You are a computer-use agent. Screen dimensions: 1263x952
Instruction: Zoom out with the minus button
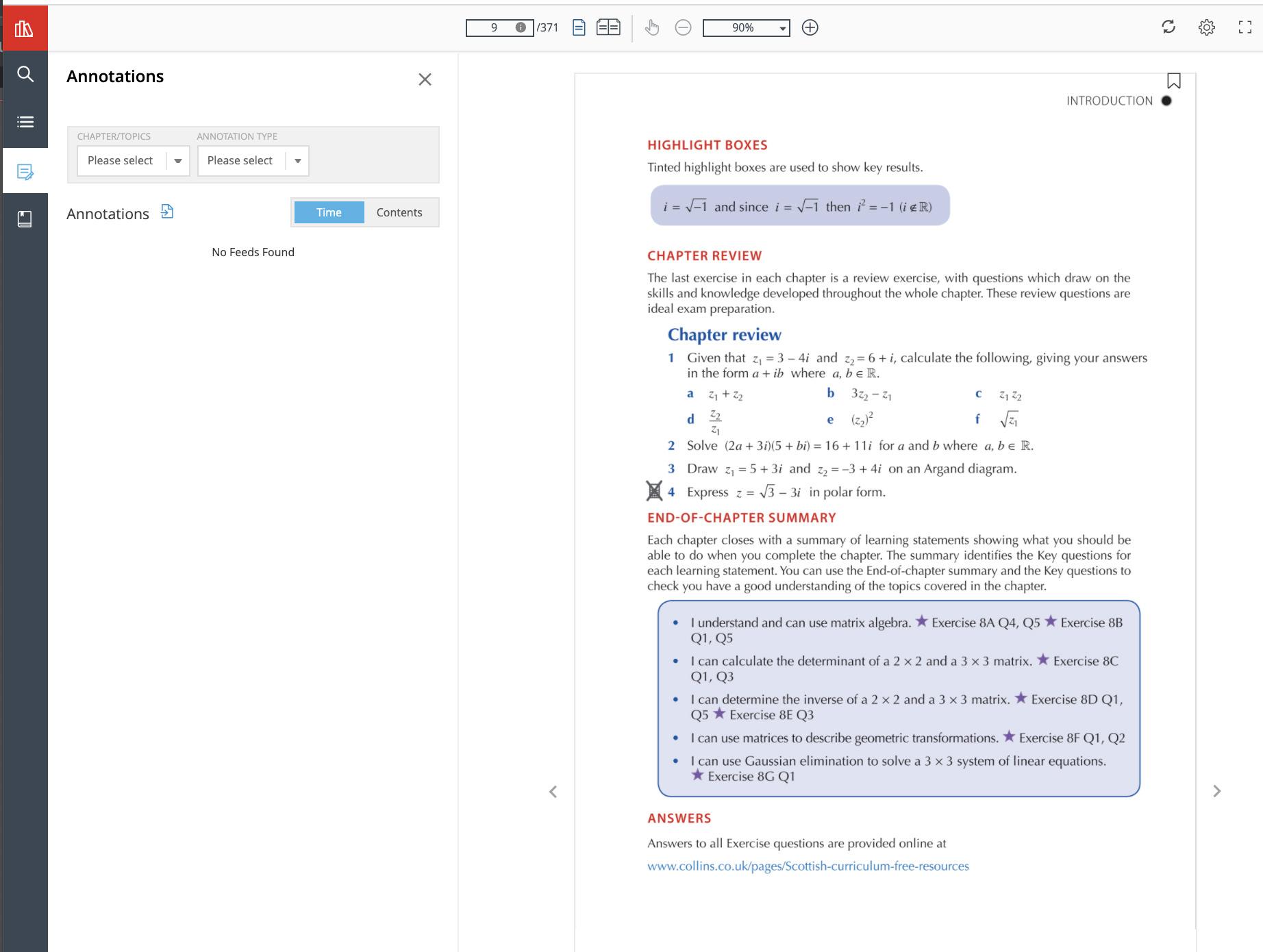[683, 27]
